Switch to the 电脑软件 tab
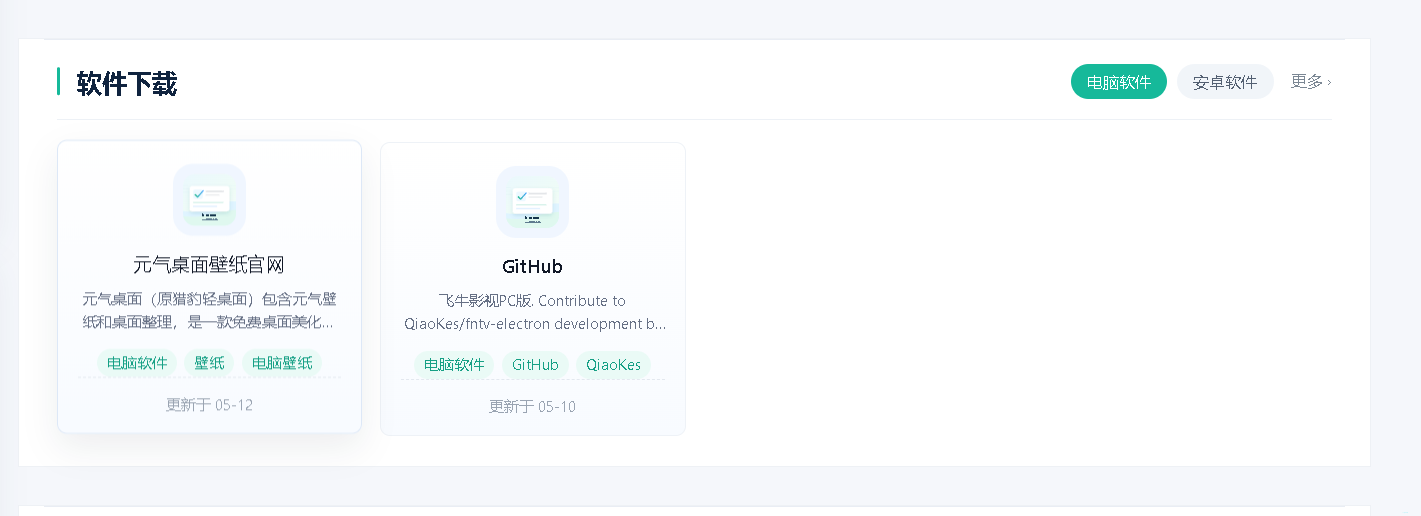The image size is (1421, 516). pos(1118,82)
